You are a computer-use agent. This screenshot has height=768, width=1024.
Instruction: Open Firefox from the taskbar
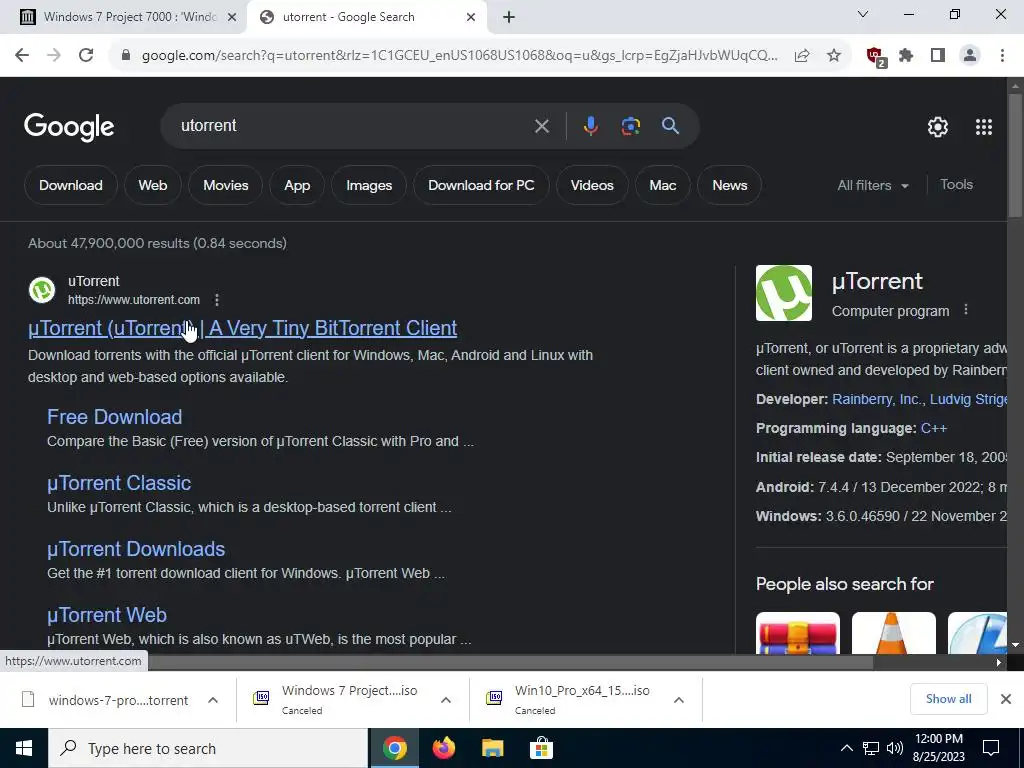[x=444, y=748]
